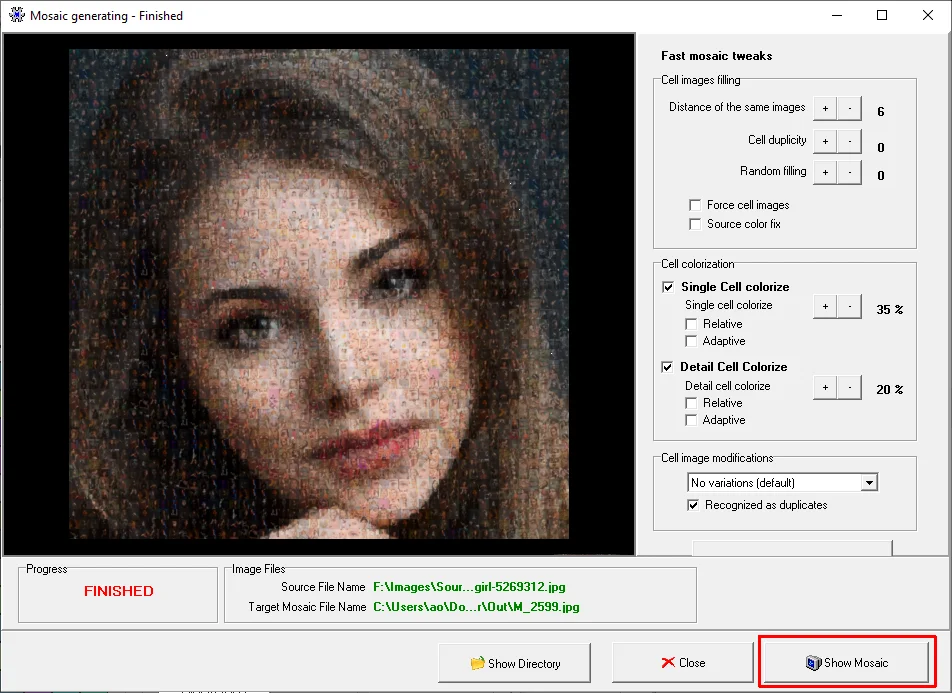Check Adaptive under Single cell colorize

click(x=691, y=341)
